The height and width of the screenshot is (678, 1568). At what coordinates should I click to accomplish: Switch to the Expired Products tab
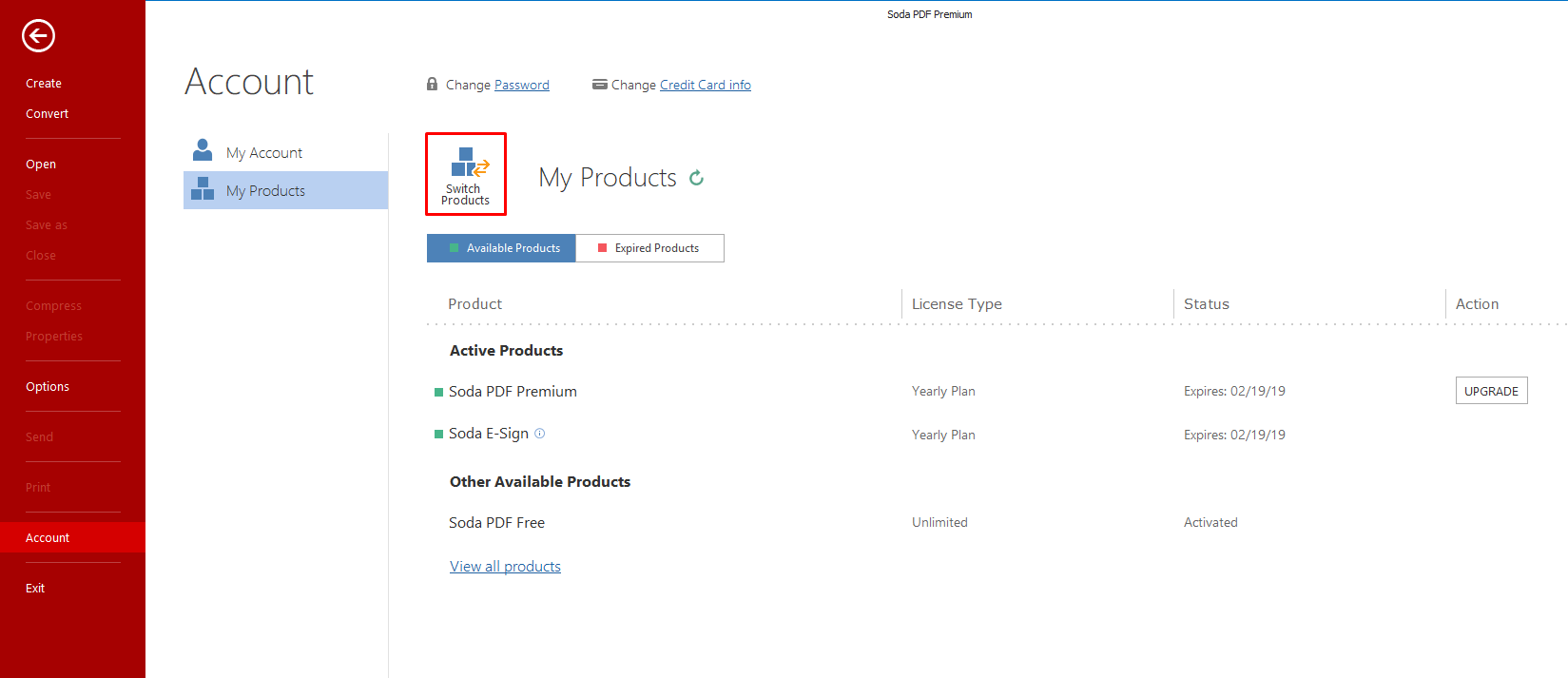pos(650,248)
